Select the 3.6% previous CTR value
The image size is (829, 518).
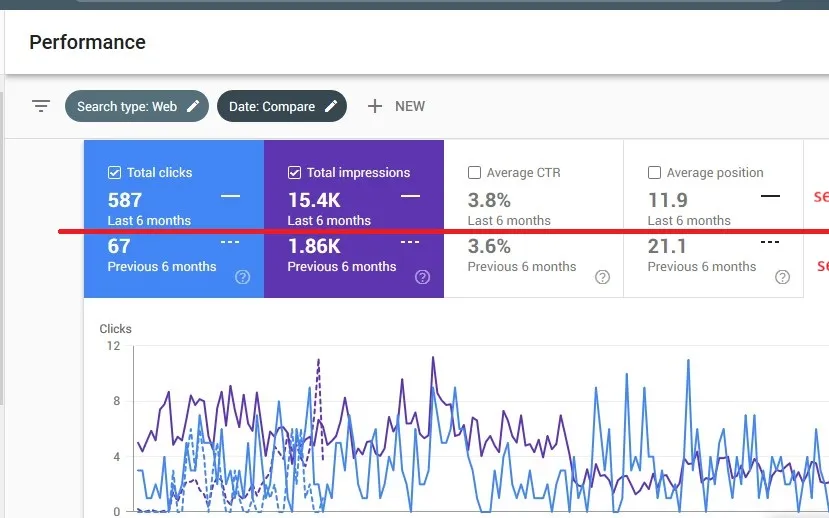point(489,246)
